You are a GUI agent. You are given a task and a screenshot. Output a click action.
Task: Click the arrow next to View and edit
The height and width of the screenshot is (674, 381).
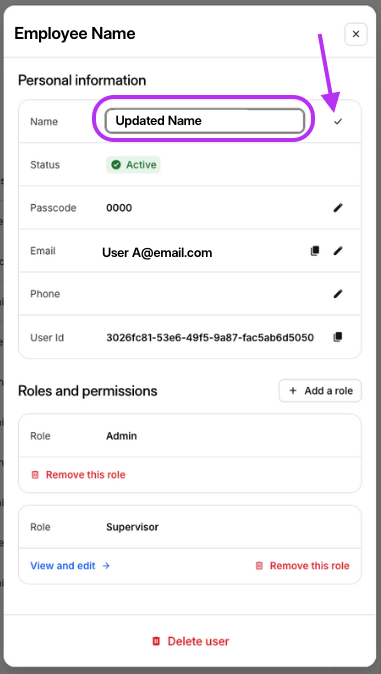click(106, 566)
